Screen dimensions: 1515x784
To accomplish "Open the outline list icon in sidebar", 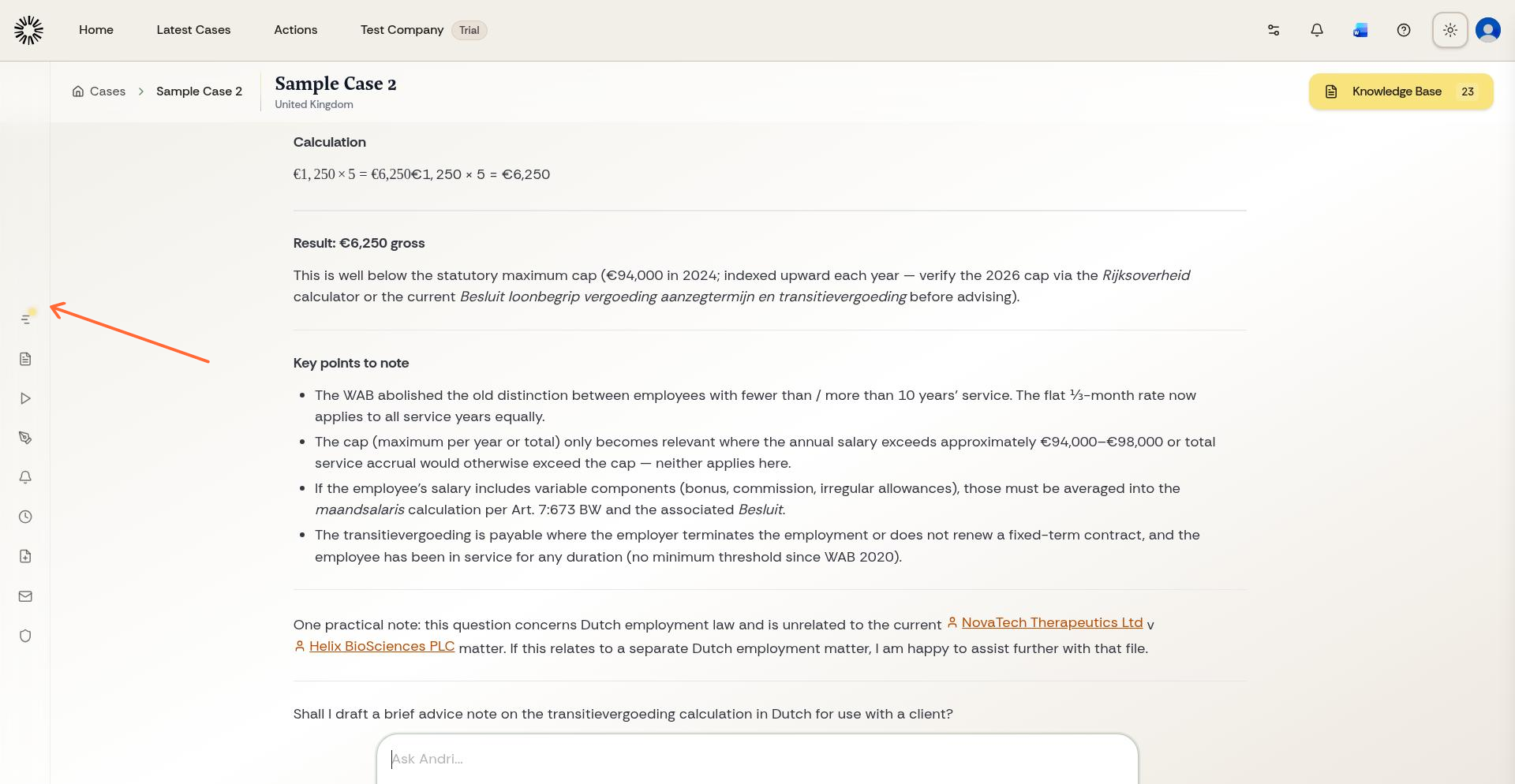I will [x=25, y=319].
